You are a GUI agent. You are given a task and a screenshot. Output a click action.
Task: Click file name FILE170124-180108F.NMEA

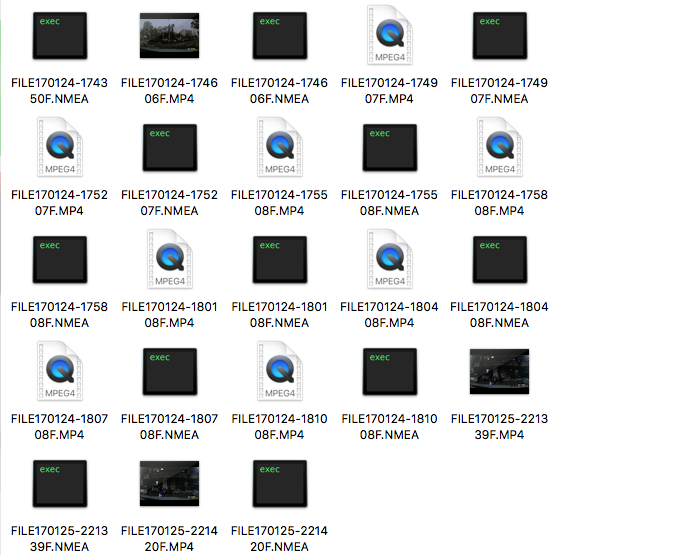(x=279, y=315)
